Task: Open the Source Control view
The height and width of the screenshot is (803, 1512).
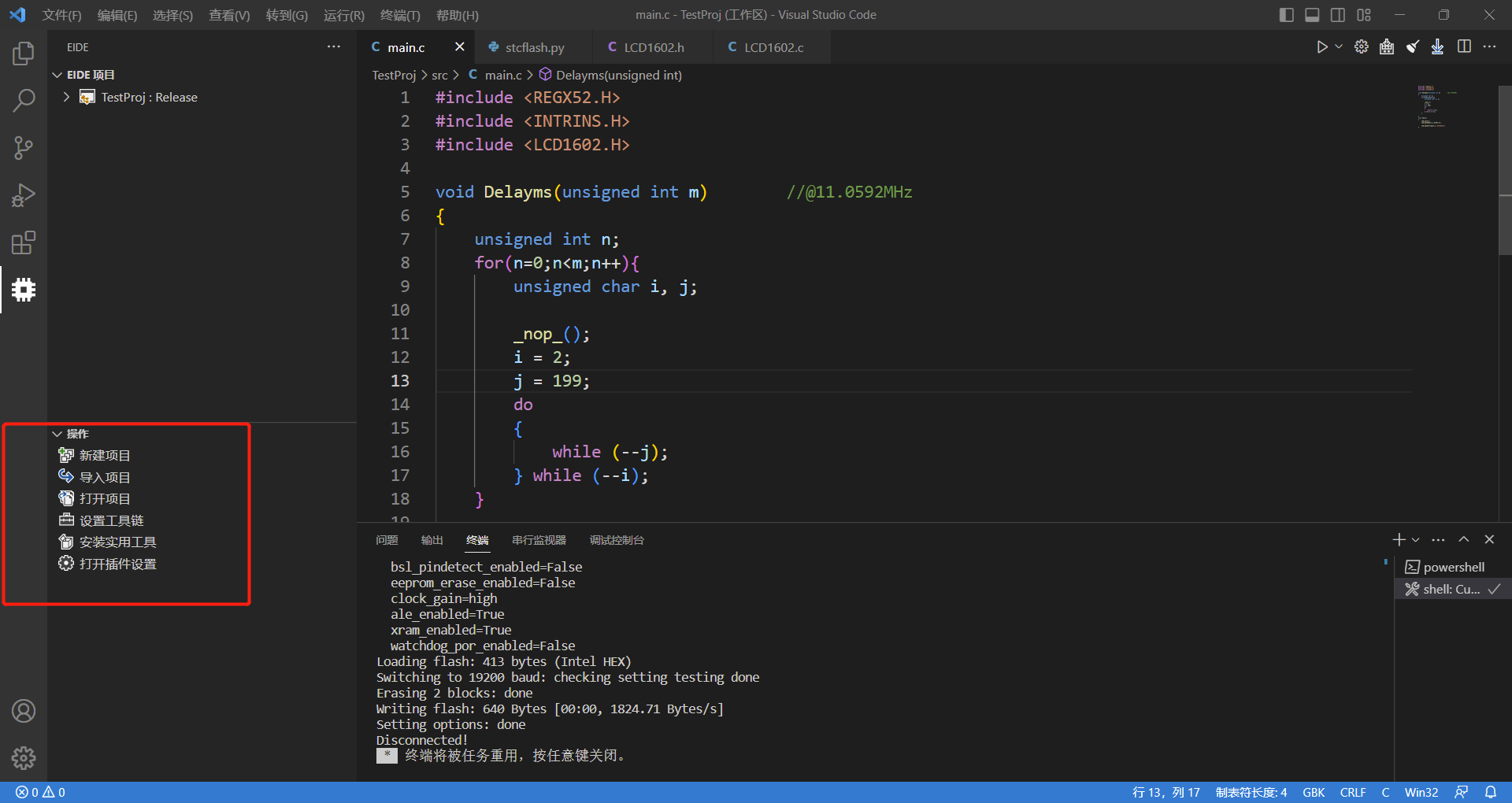Action: (24, 148)
